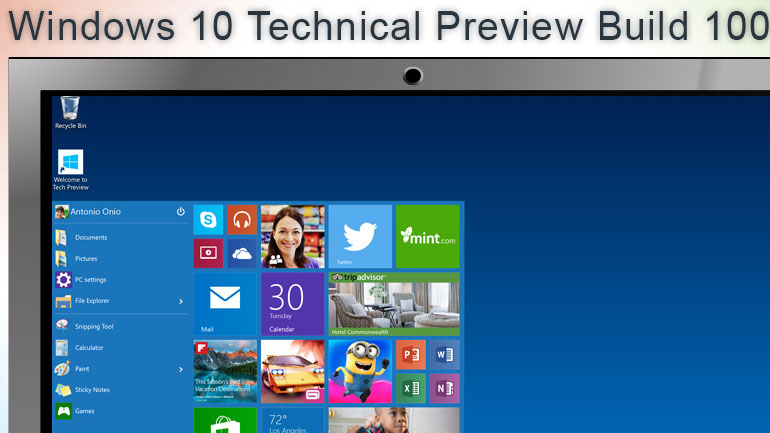Open the Music headphones tile
This screenshot has width=770, height=433.
(x=242, y=219)
